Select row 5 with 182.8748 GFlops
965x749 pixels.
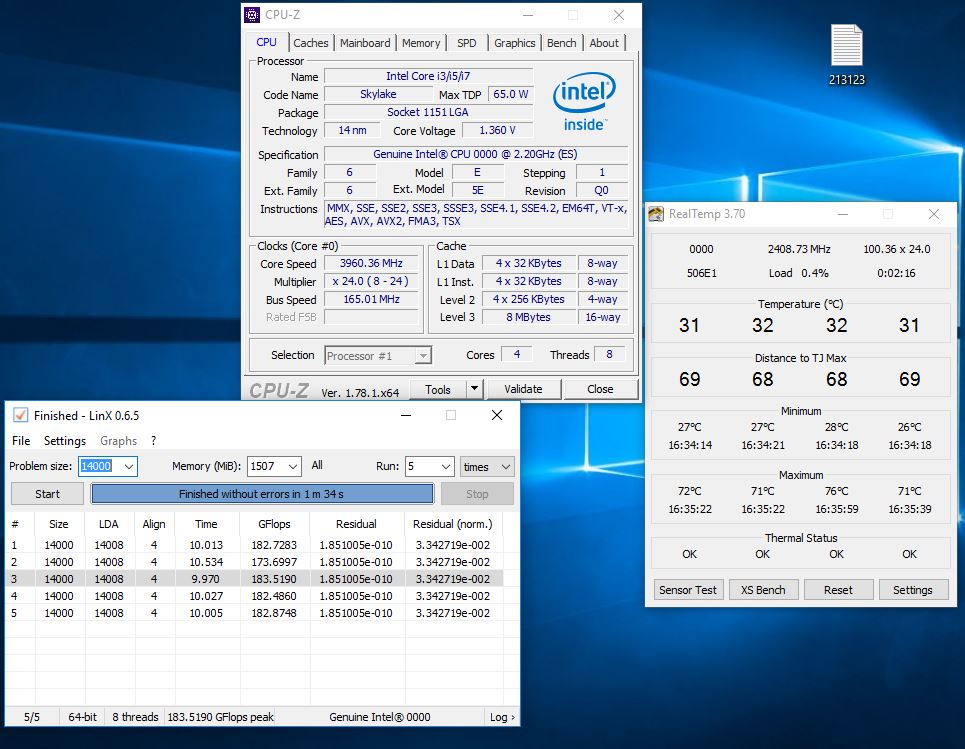(x=254, y=613)
